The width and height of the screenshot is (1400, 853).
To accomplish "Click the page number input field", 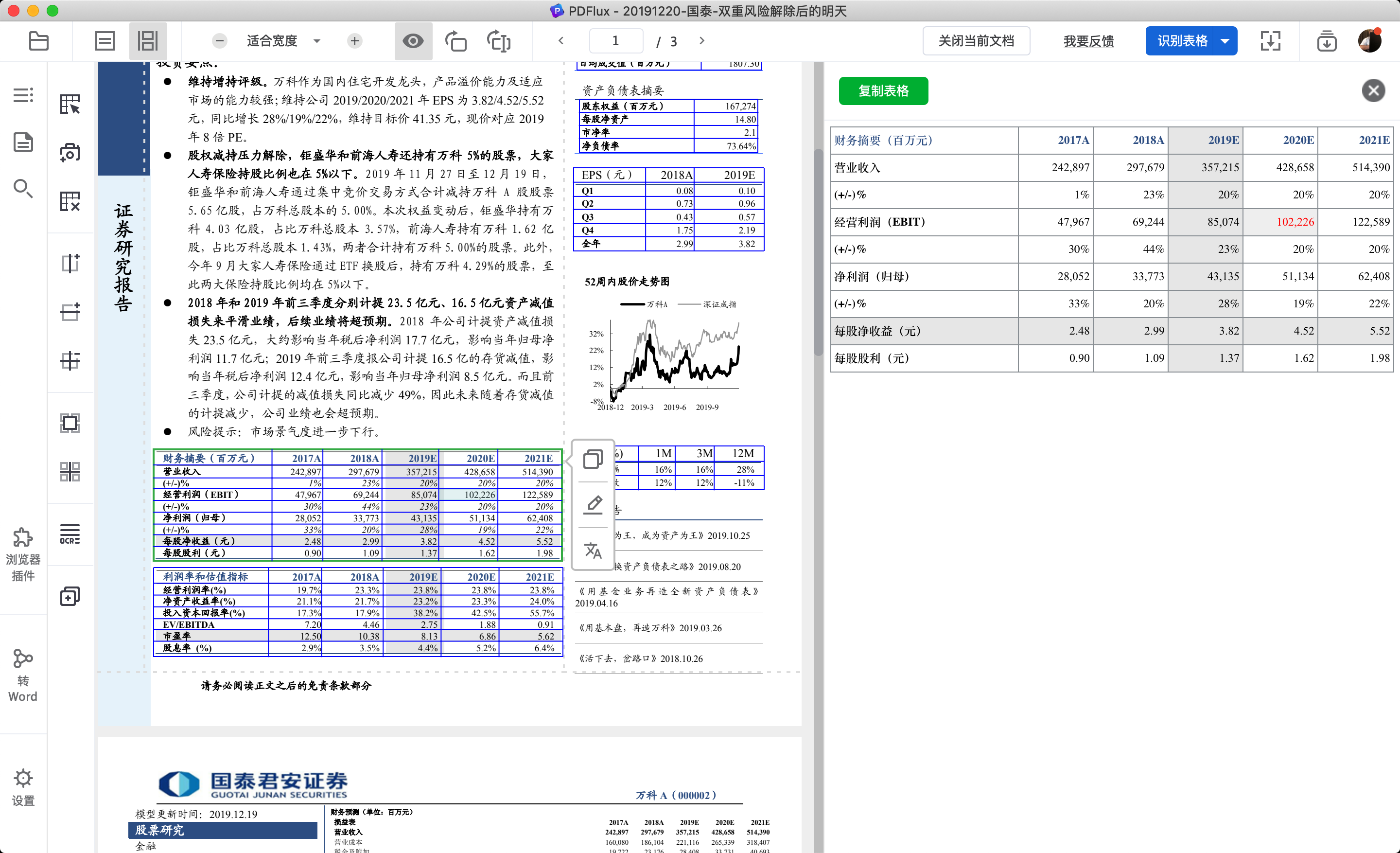I will click(x=616, y=41).
